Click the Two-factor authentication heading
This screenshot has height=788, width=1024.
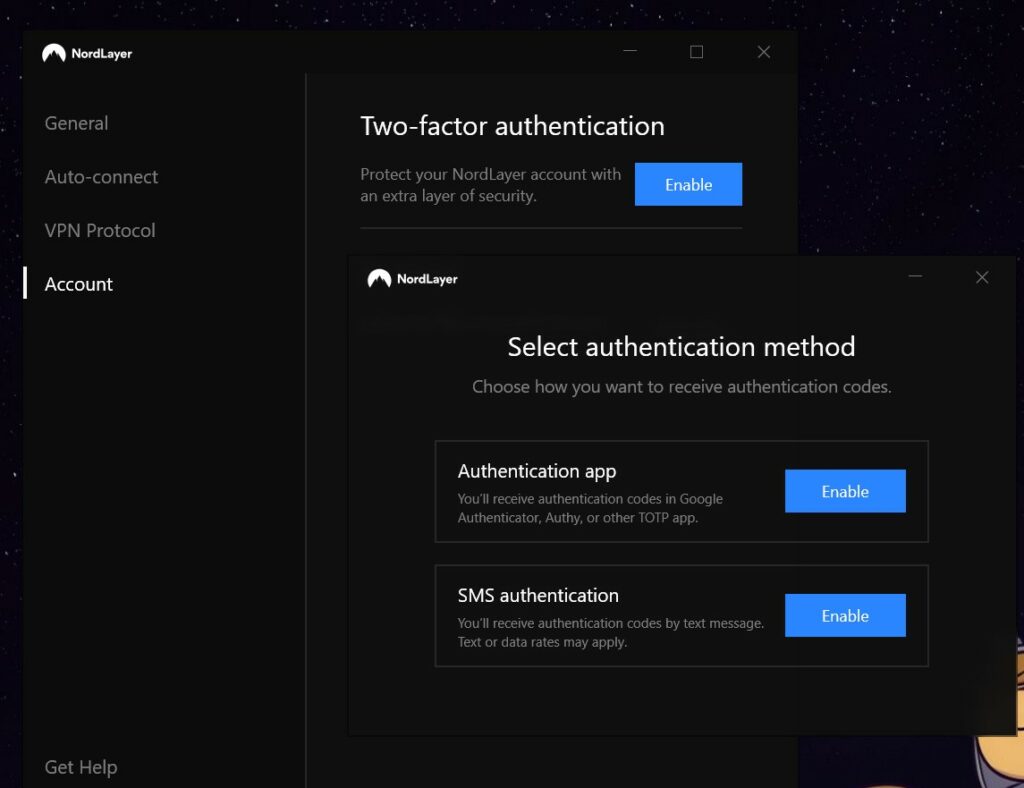[x=512, y=126]
